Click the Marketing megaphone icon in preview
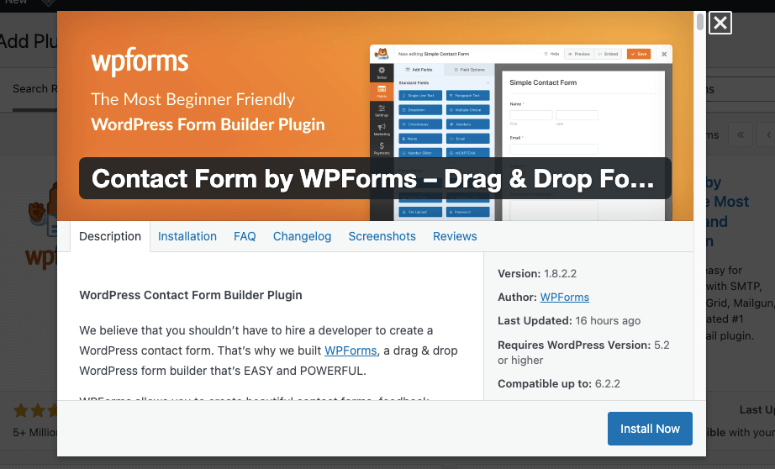The width and height of the screenshot is (775, 469). pos(382,129)
